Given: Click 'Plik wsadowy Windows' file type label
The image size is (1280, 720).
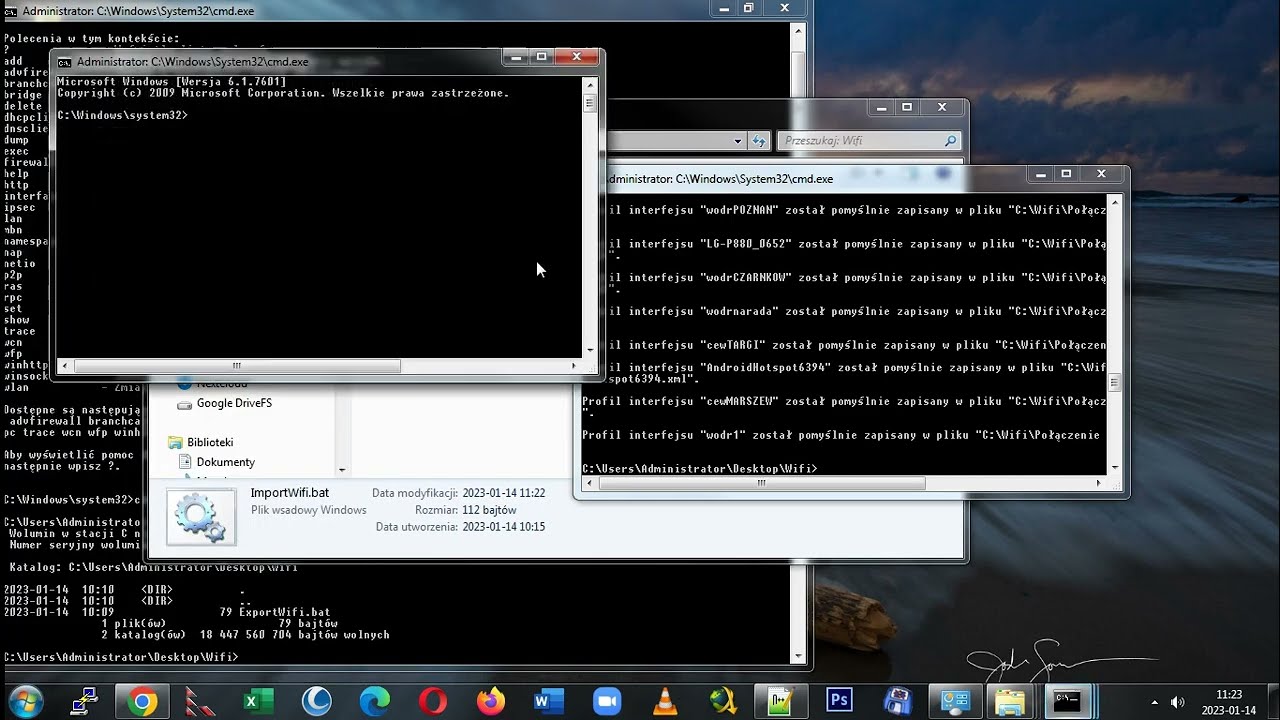Looking at the screenshot, I should (x=309, y=510).
